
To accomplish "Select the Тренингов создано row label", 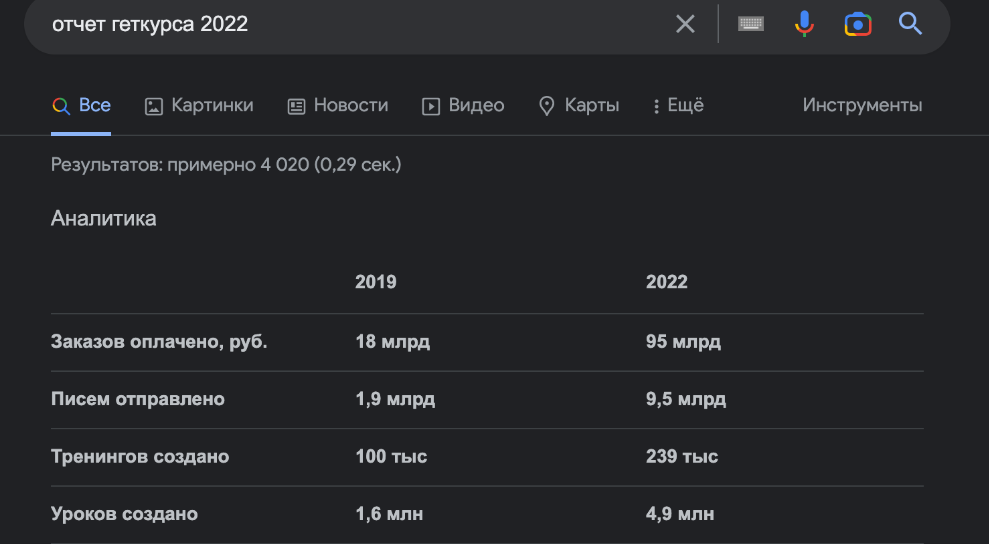I will [140, 457].
